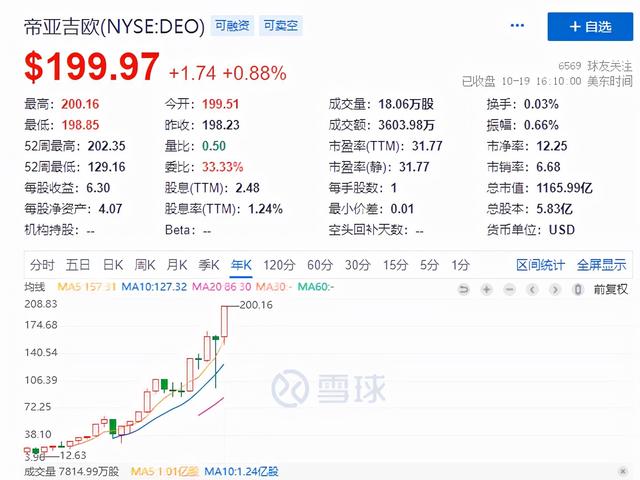Click the 52周最高 202.35 value
Viewport: 640px width, 480px height.
(x=107, y=146)
